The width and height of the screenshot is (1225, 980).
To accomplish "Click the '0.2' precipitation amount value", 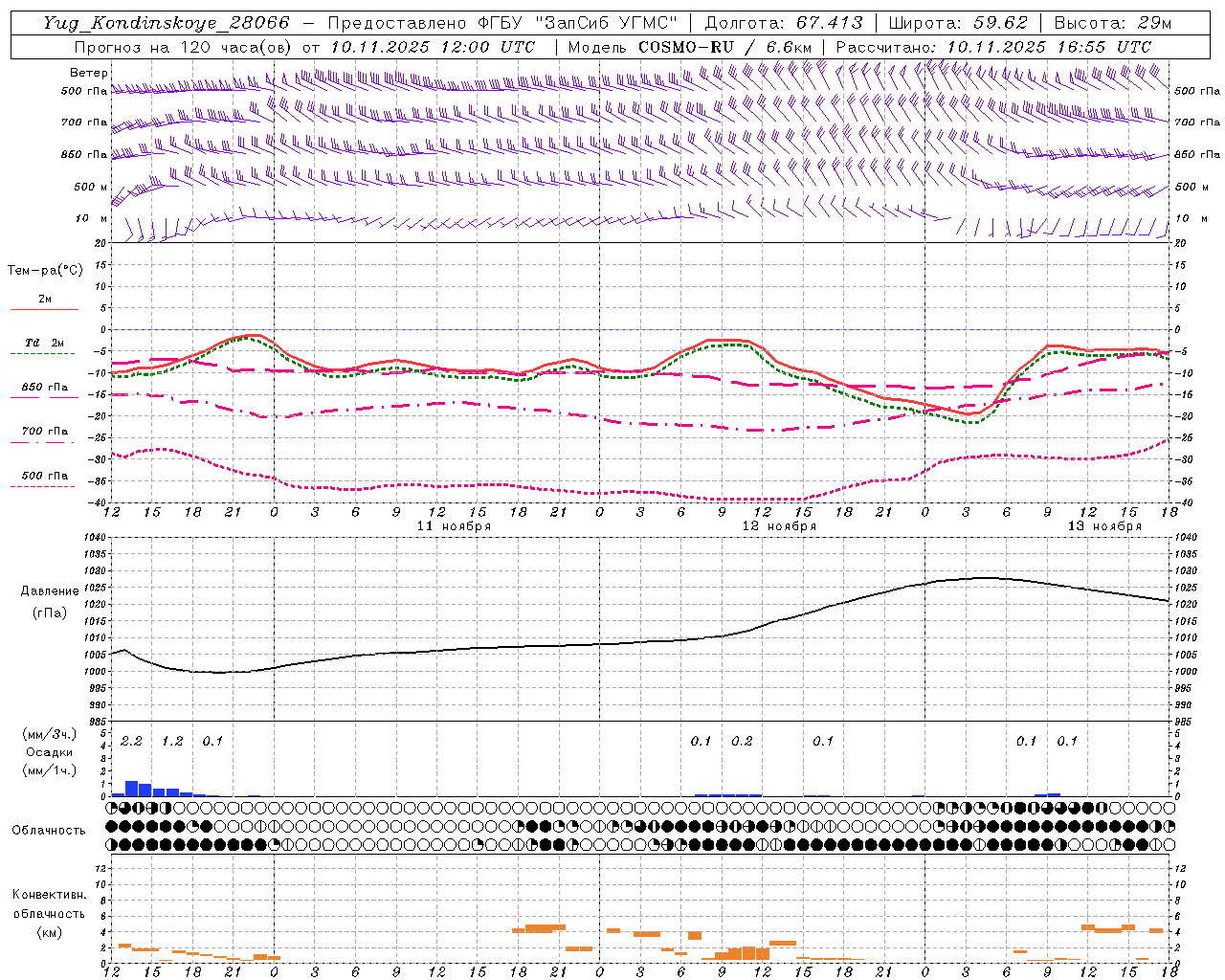I will tap(742, 742).
